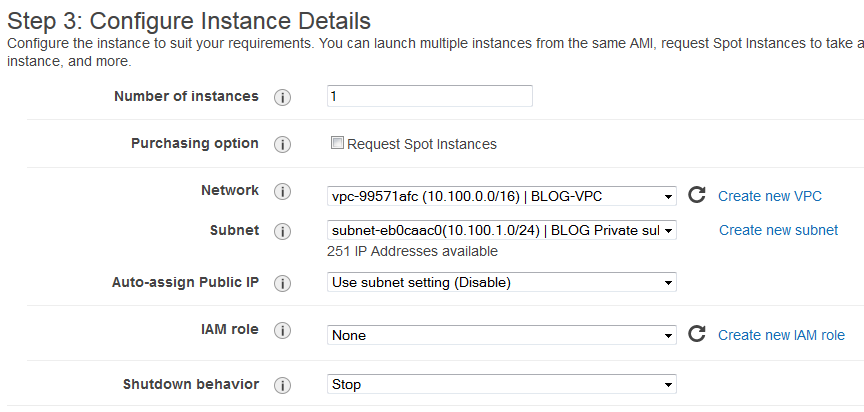The height and width of the screenshot is (412, 864).
Task: Click the Subnet info icon
Action: [282, 231]
